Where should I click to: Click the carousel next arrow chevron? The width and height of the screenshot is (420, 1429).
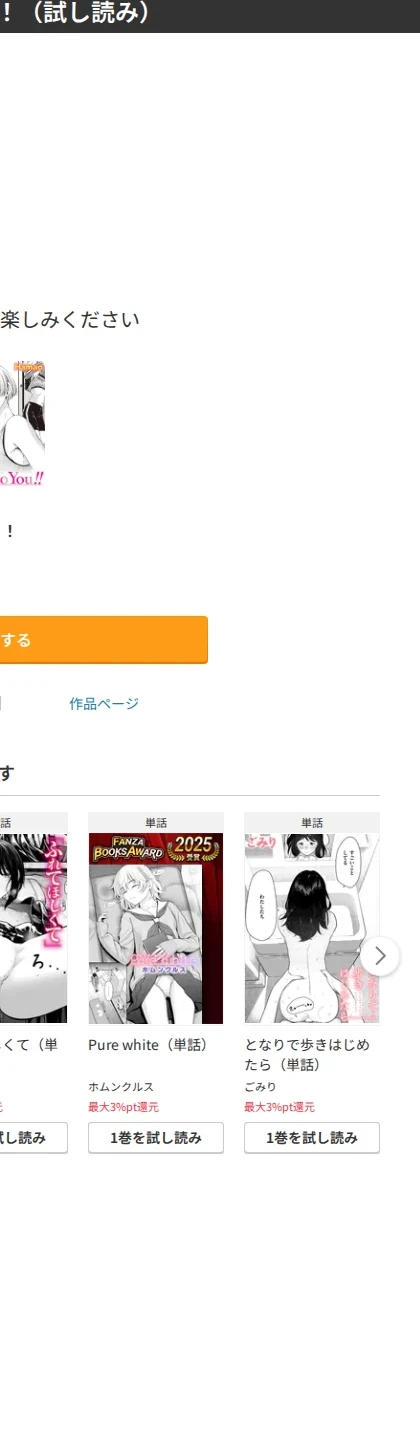[380, 956]
